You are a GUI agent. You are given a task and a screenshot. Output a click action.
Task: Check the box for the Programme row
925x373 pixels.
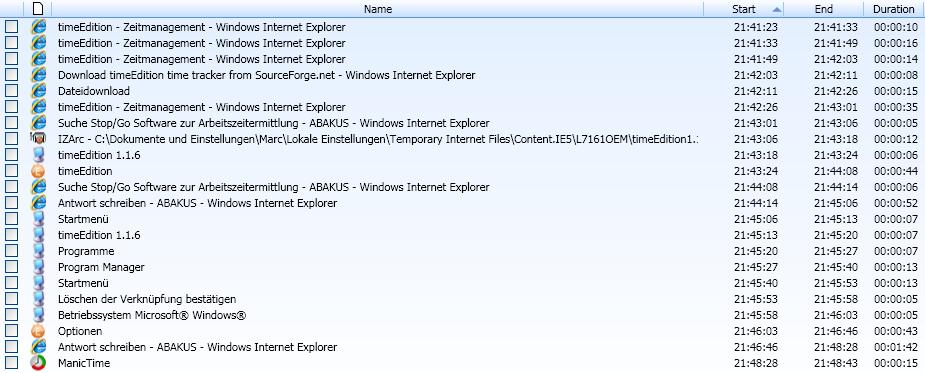pyautogui.click(x=11, y=250)
